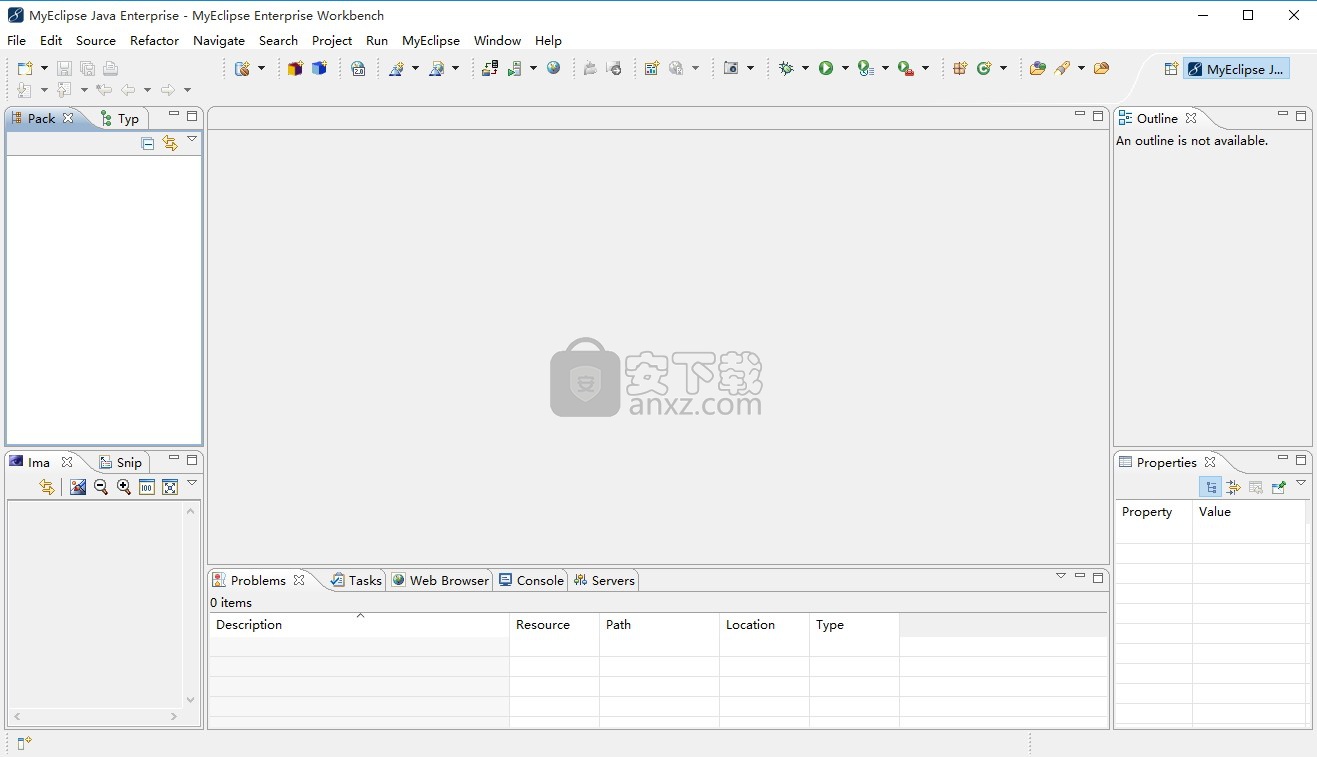
Task: Click the Deploy MyEclipse J2EE Project icon
Action: click(490, 68)
